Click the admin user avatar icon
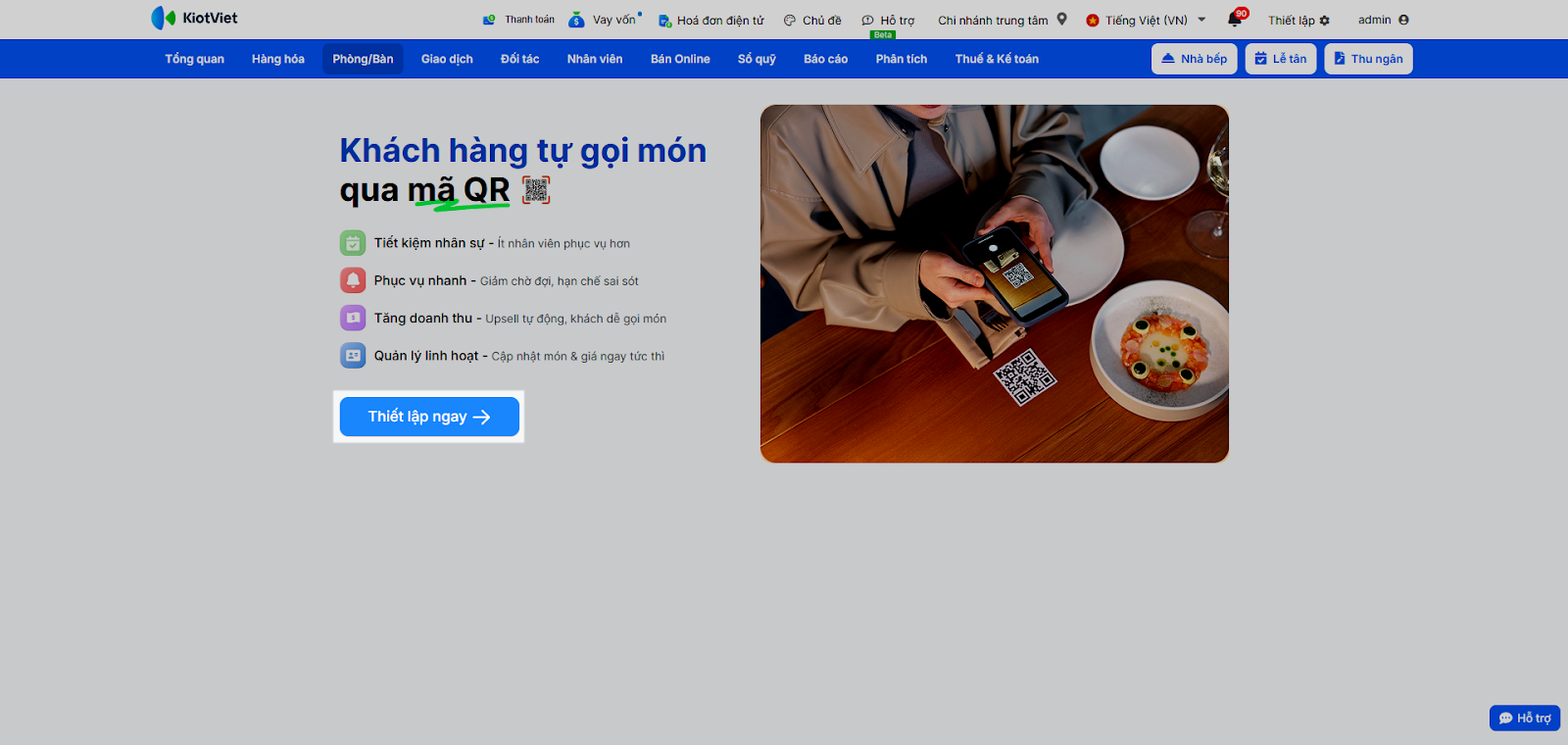 click(x=1403, y=20)
